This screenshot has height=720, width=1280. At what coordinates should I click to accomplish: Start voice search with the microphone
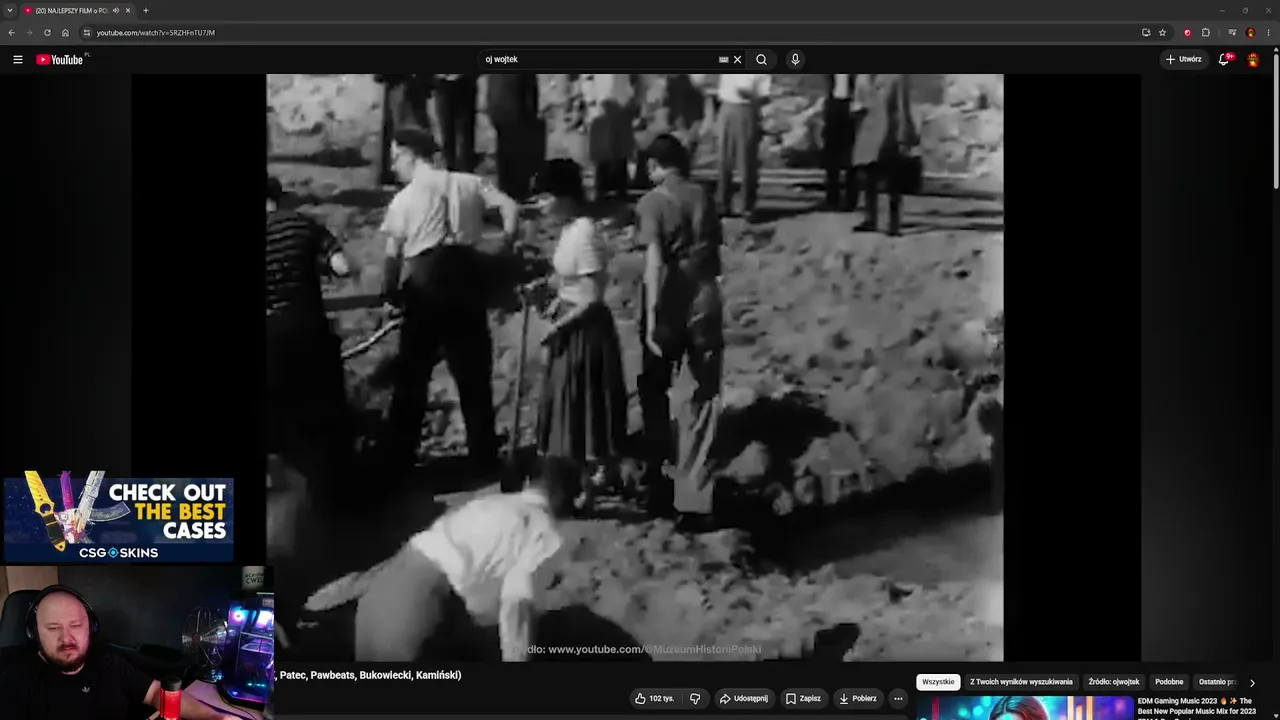pos(795,59)
